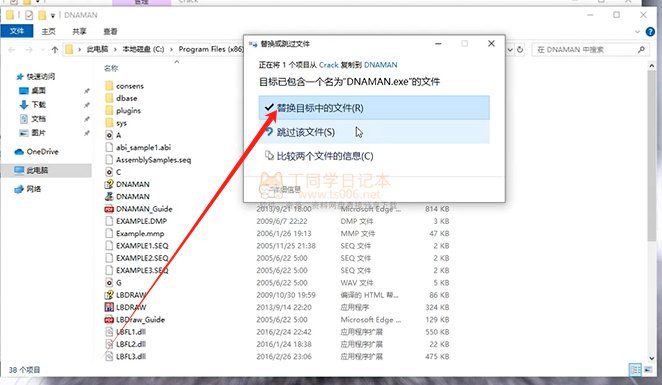Expand the address bar history dropdown

[510, 49]
